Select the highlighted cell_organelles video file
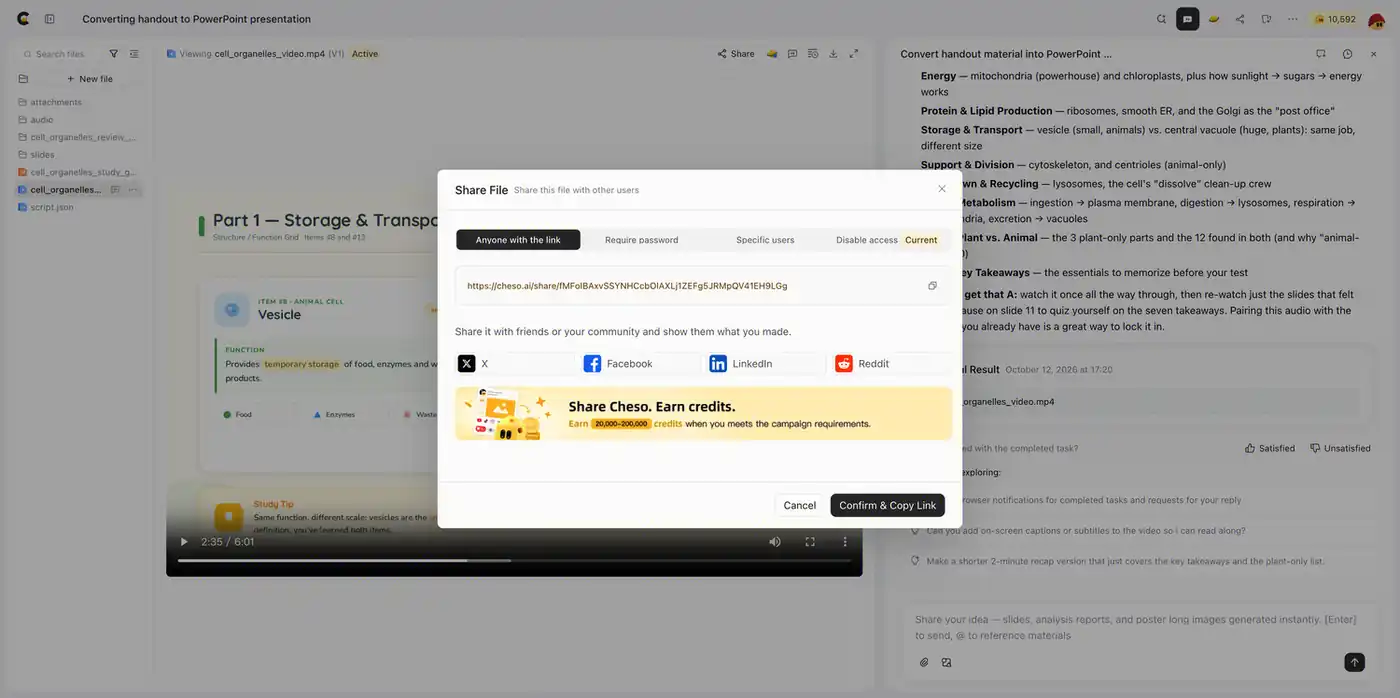 point(65,190)
